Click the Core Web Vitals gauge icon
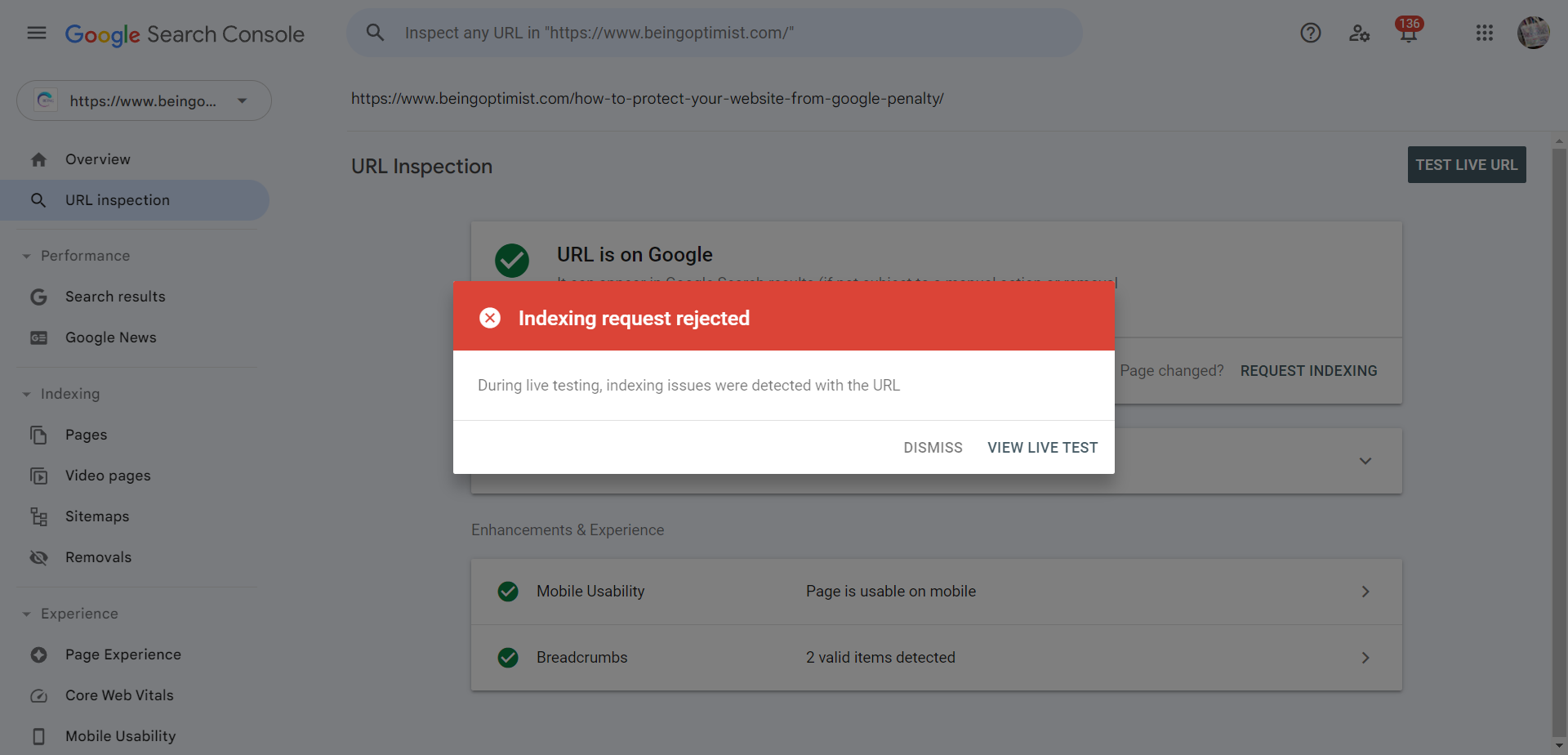 [x=38, y=695]
